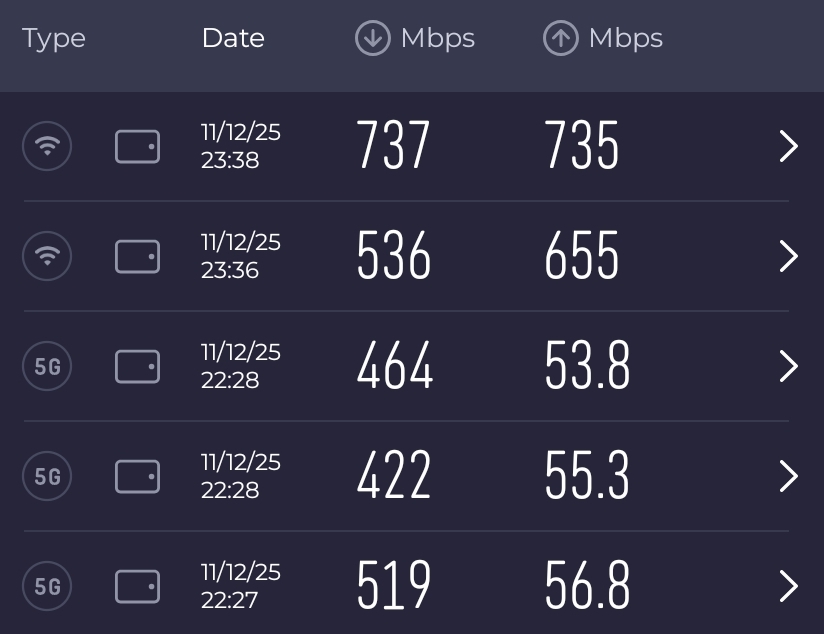
Task: Expand the 737 Mbps result with its chevron
Action: point(788,147)
